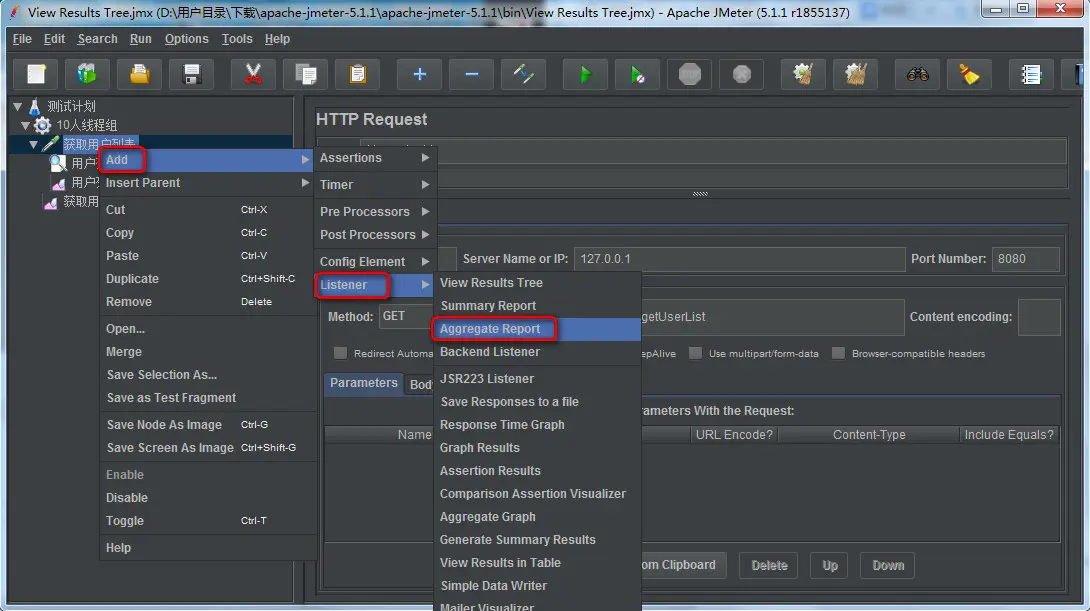Click the 测试计划 flask icon in tree
Viewport: 1090px width, 611px height.
point(34,106)
